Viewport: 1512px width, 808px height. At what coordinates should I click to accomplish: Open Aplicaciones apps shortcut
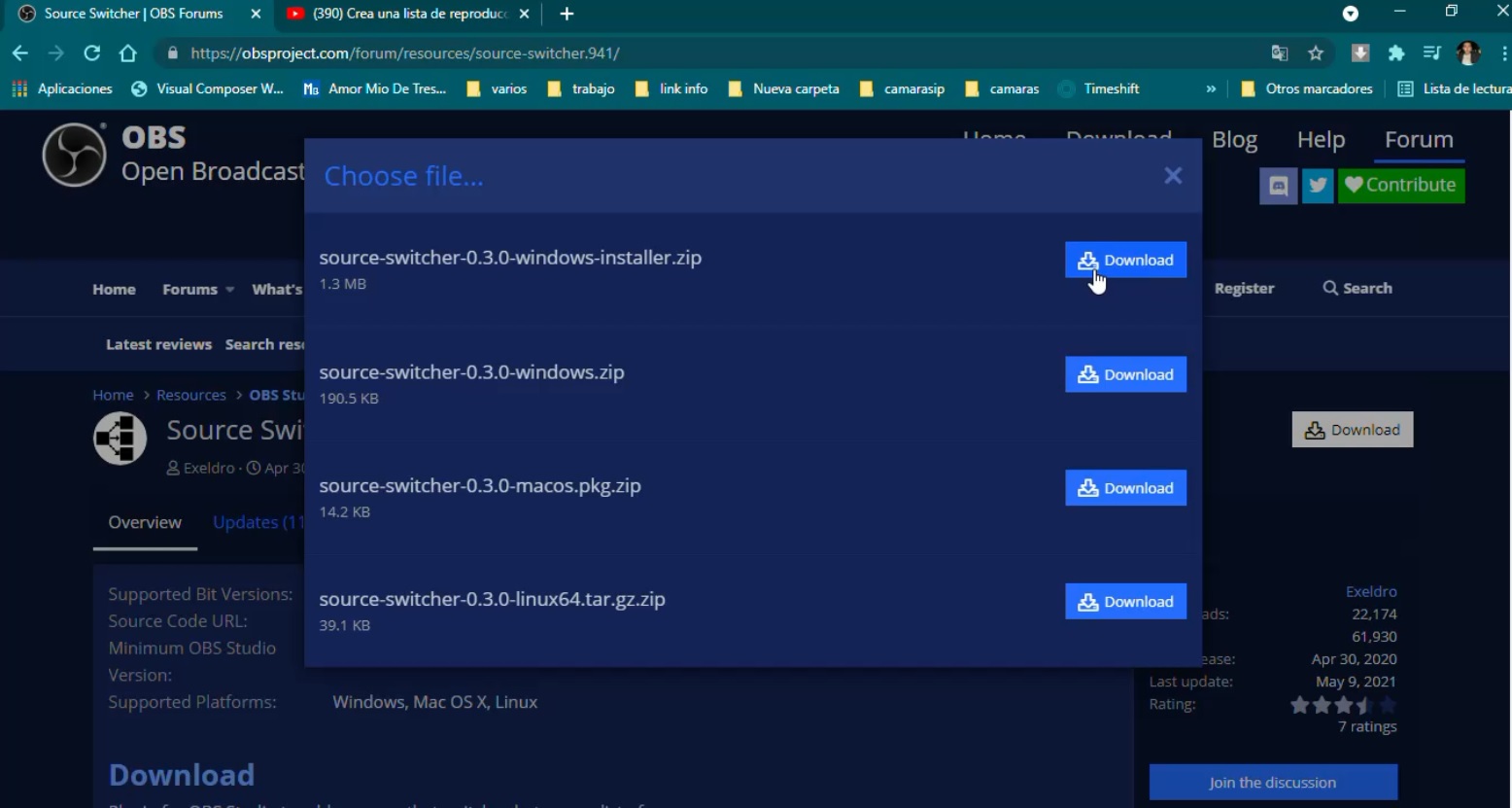(62, 88)
